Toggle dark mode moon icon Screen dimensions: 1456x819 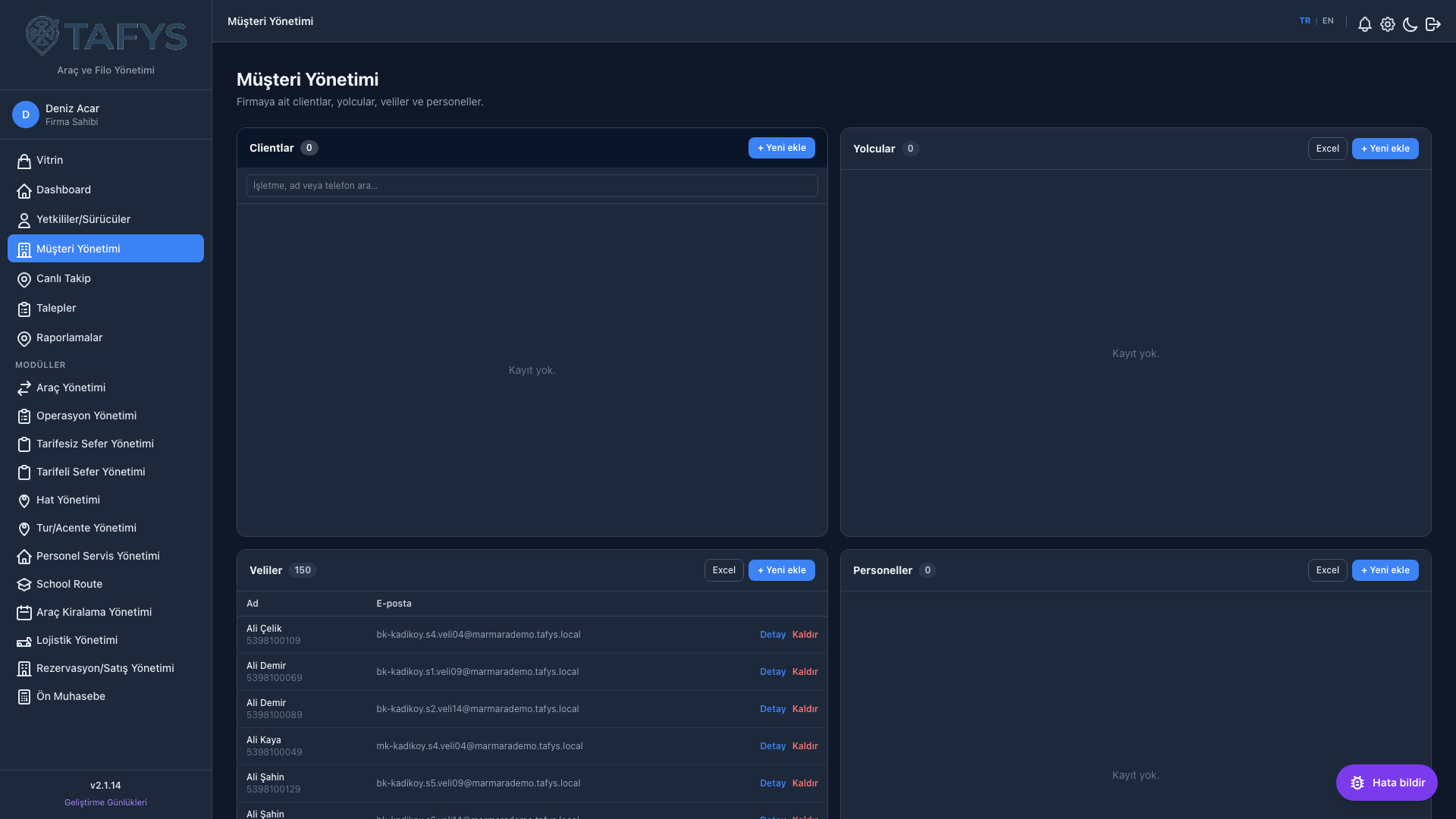tap(1410, 24)
